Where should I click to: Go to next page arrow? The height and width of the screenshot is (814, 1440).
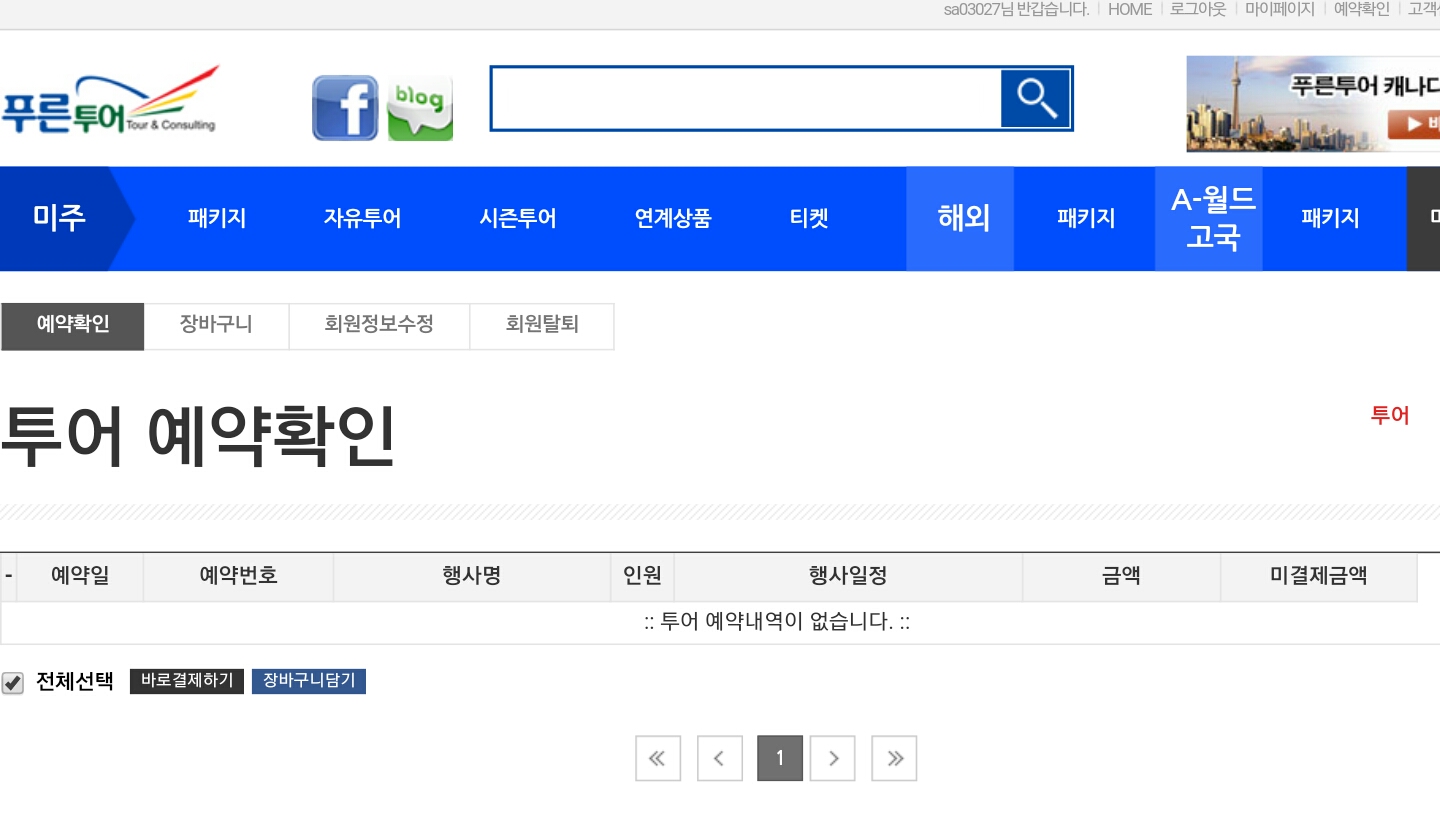pyautogui.click(x=833, y=758)
